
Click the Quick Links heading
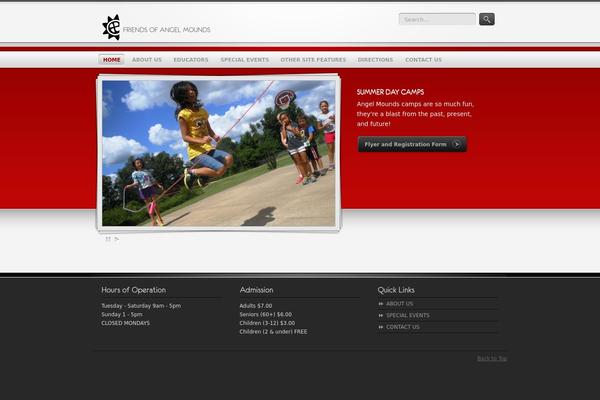396,290
